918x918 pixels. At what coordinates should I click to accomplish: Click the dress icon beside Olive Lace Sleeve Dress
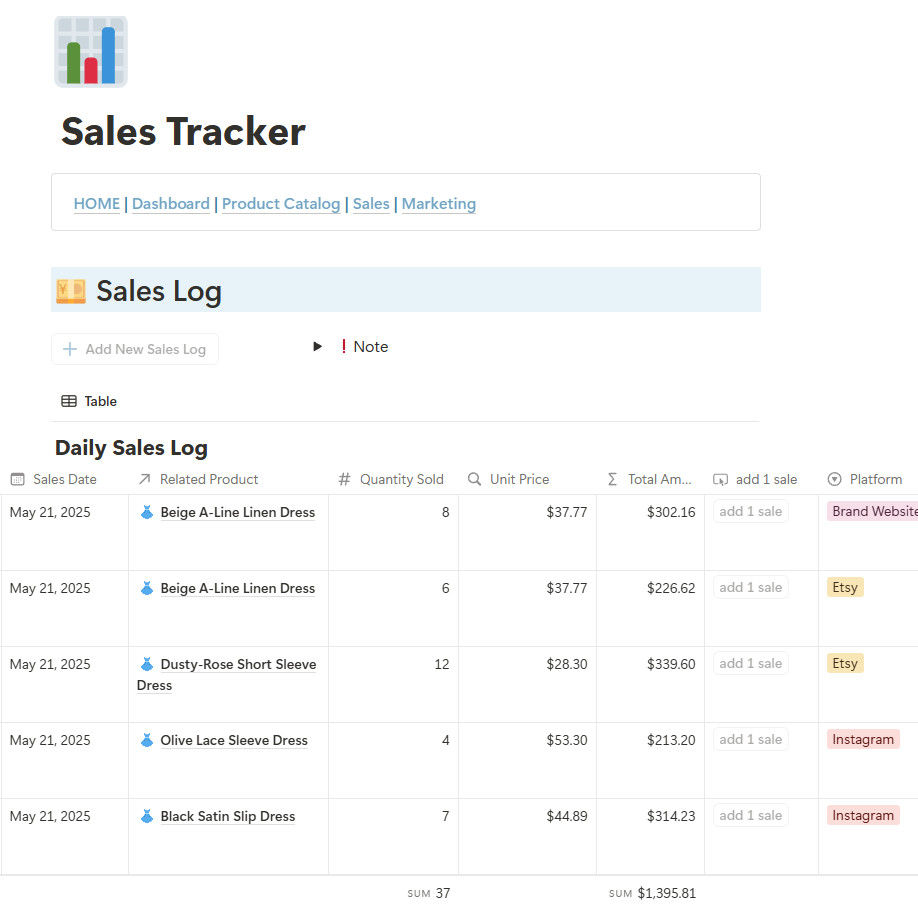pyautogui.click(x=147, y=740)
